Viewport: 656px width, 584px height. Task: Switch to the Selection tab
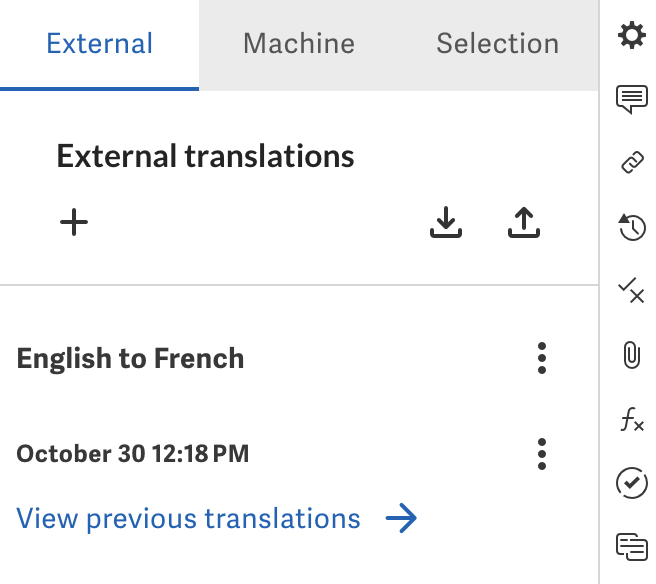pyautogui.click(x=497, y=44)
